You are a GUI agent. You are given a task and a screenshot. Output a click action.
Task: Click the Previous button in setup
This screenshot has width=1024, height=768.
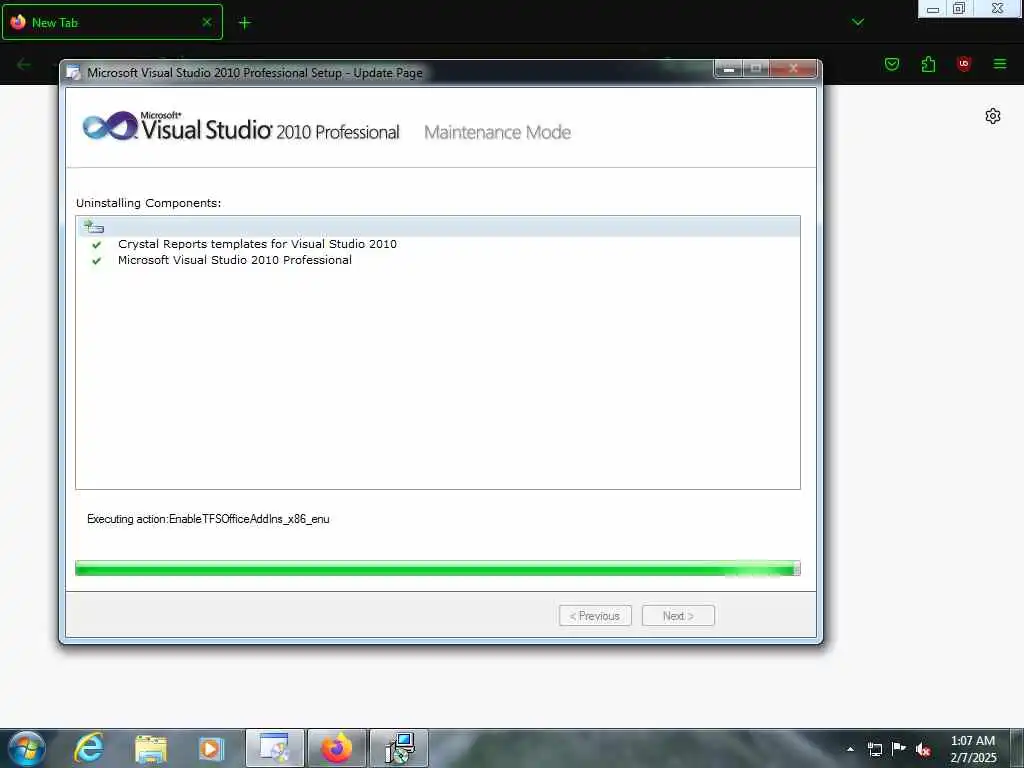click(x=595, y=615)
